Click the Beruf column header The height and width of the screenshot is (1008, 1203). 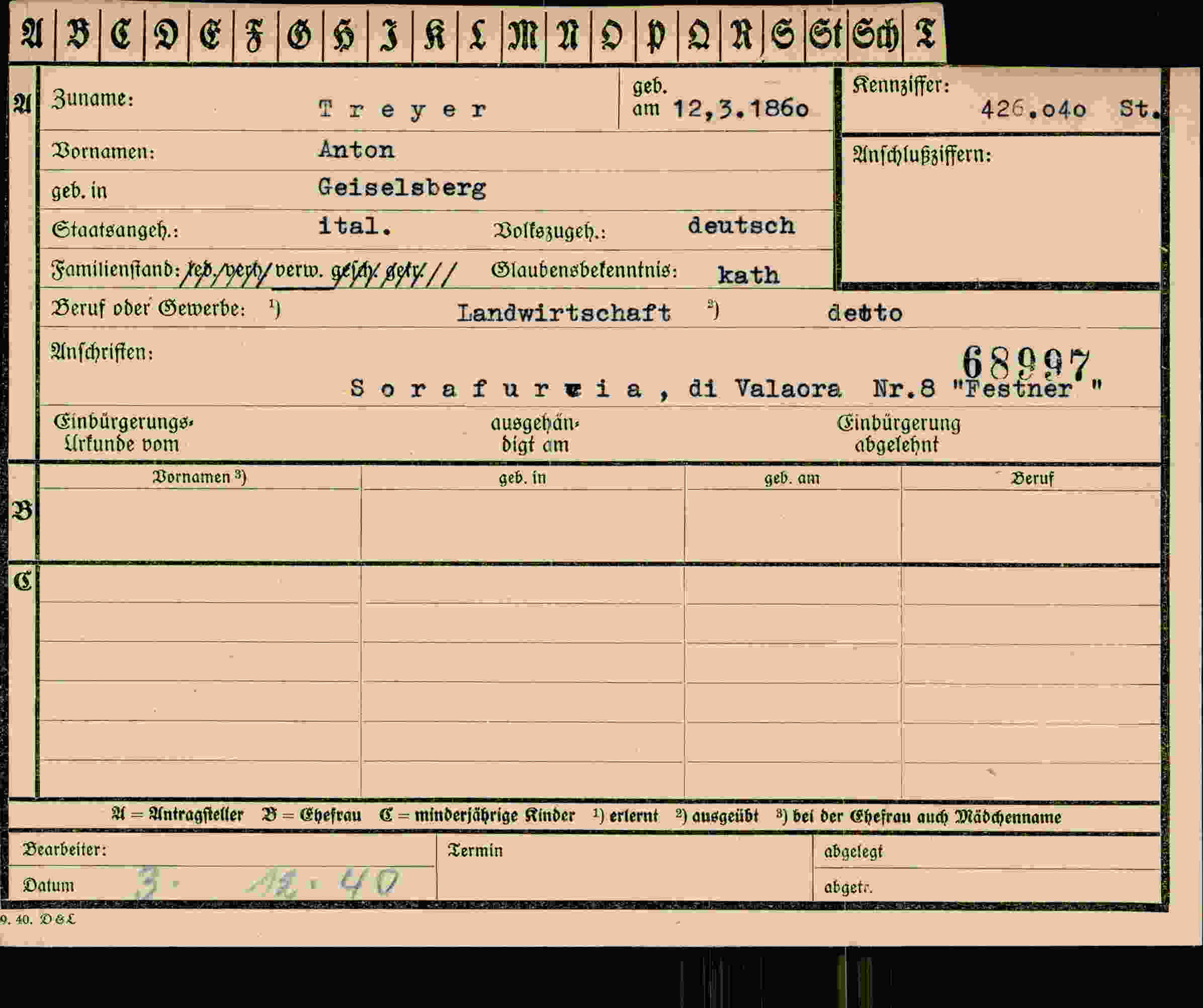point(1033,478)
